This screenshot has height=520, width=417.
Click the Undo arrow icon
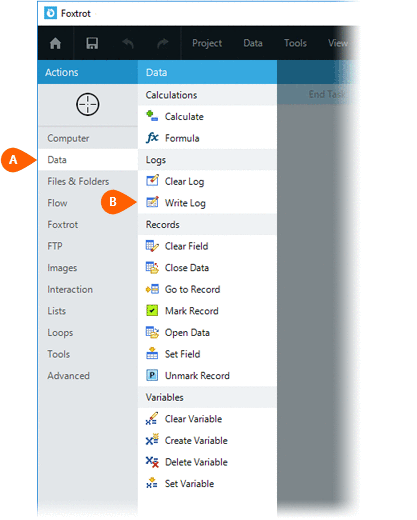coord(128,43)
